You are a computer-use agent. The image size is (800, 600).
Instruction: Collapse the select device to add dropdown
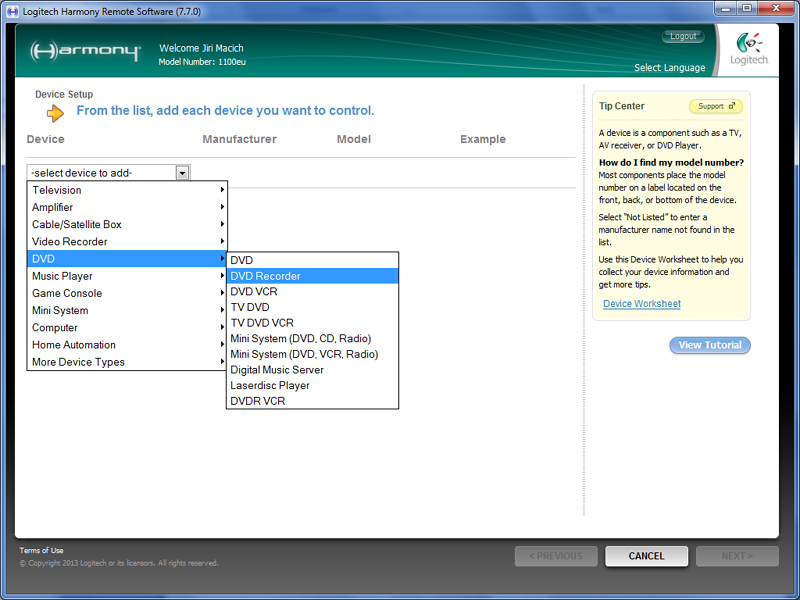[x=182, y=173]
